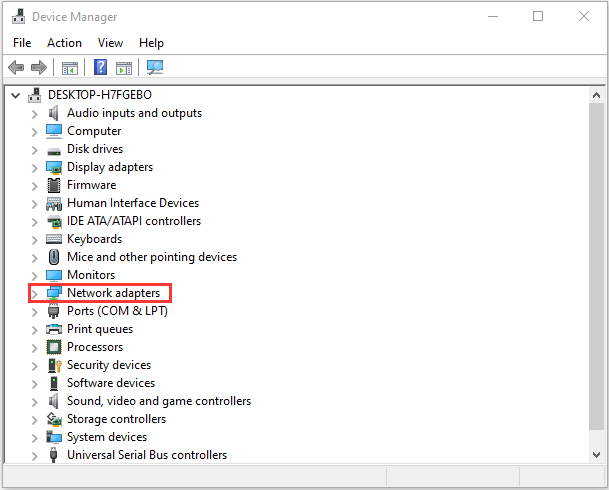609x490 pixels.
Task: Click the Disk drives icon
Action: tap(54, 151)
